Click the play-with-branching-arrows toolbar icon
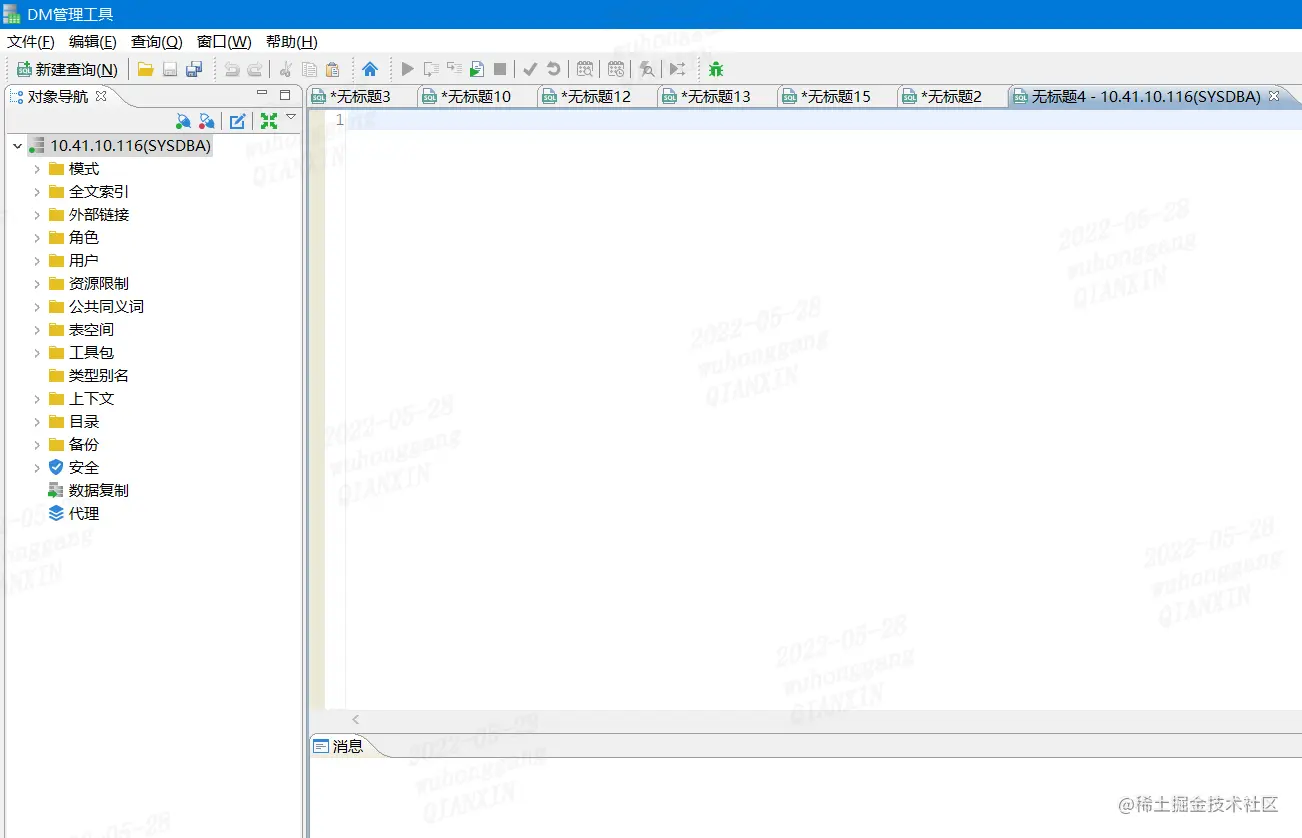The image size is (1302, 838). tap(678, 69)
